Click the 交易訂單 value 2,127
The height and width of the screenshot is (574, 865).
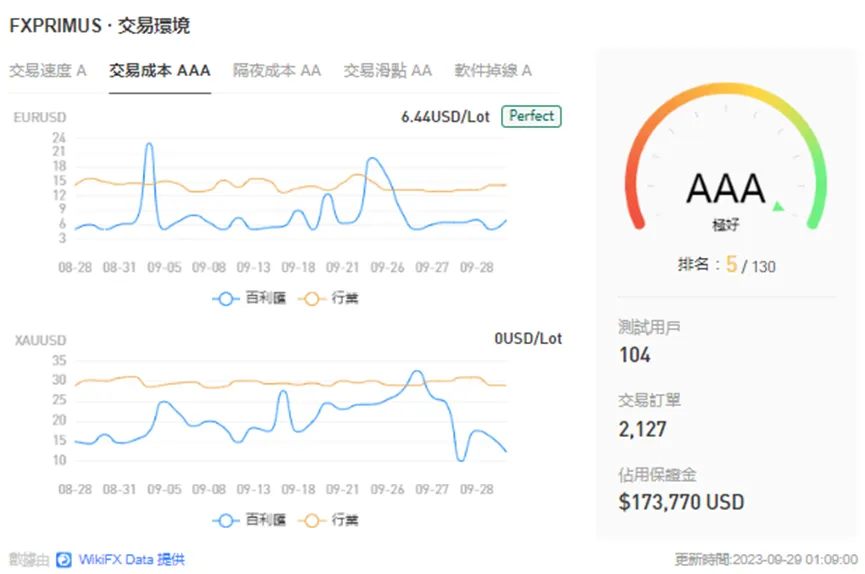642,429
